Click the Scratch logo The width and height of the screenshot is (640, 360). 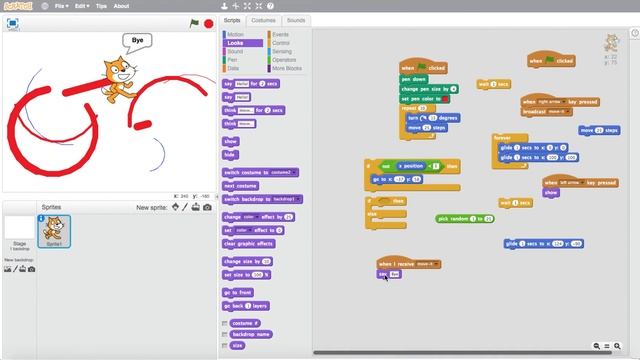(x=18, y=6)
